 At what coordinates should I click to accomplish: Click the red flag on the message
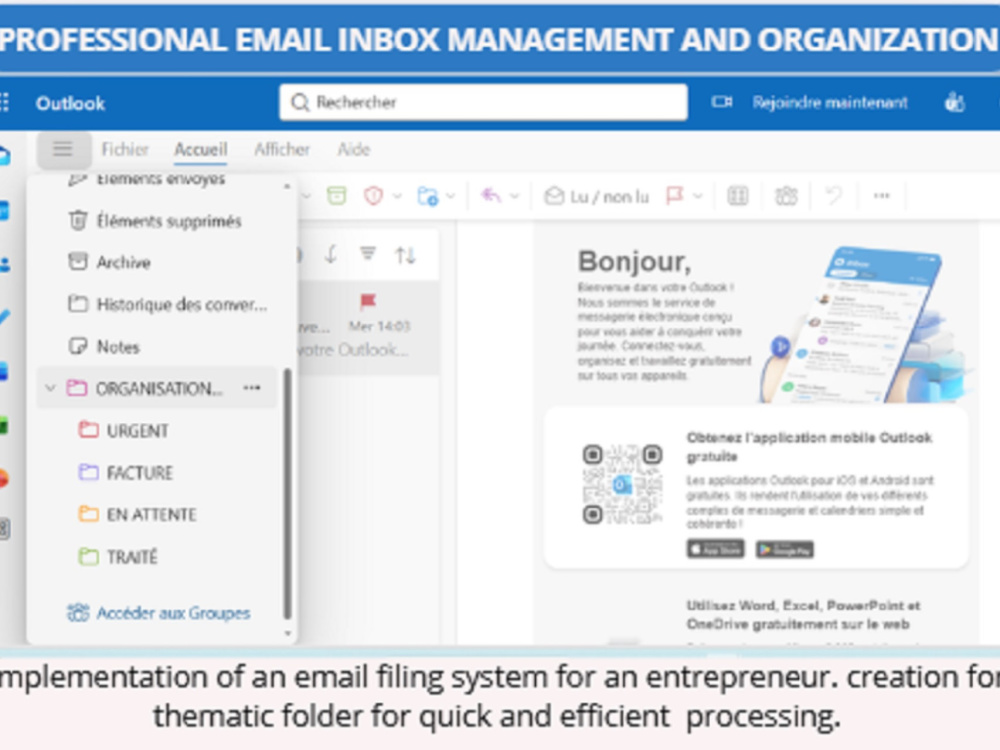point(368,300)
